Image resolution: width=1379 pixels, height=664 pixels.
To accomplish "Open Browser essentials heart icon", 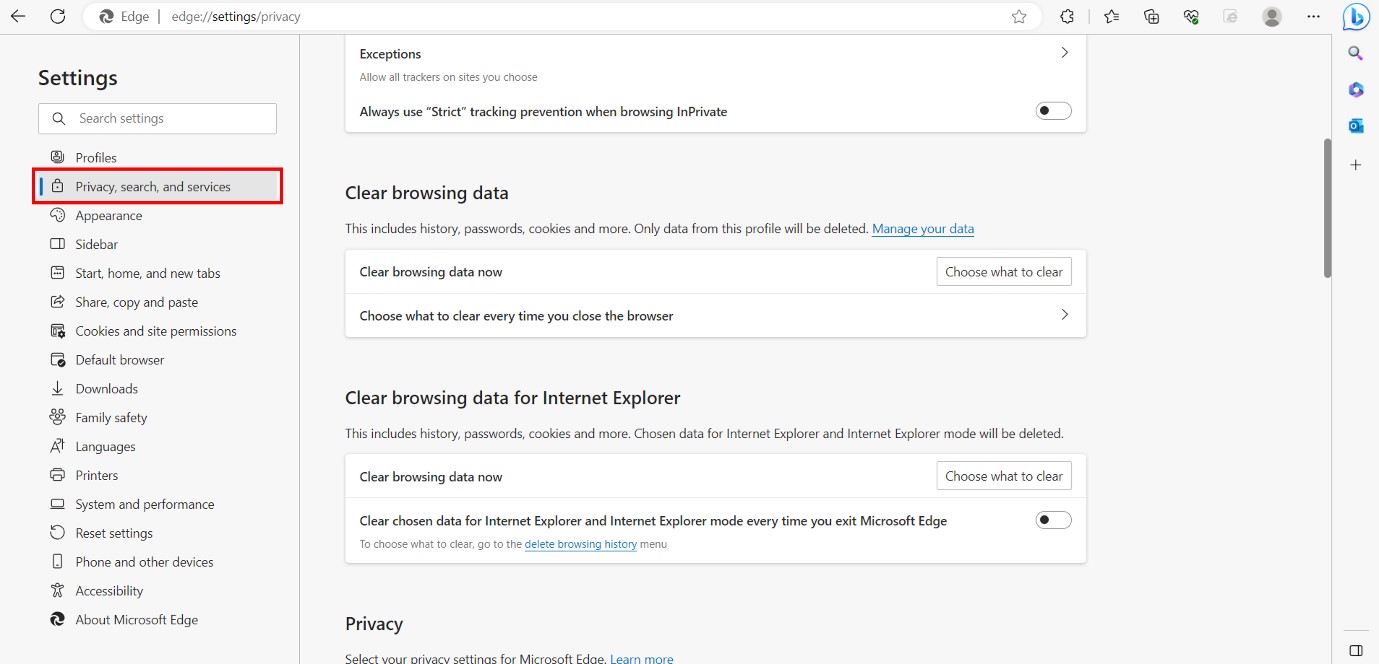I will tap(1191, 17).
